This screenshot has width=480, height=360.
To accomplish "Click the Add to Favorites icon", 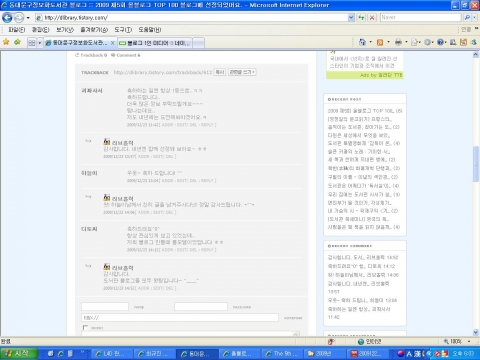I will point(17,42).
